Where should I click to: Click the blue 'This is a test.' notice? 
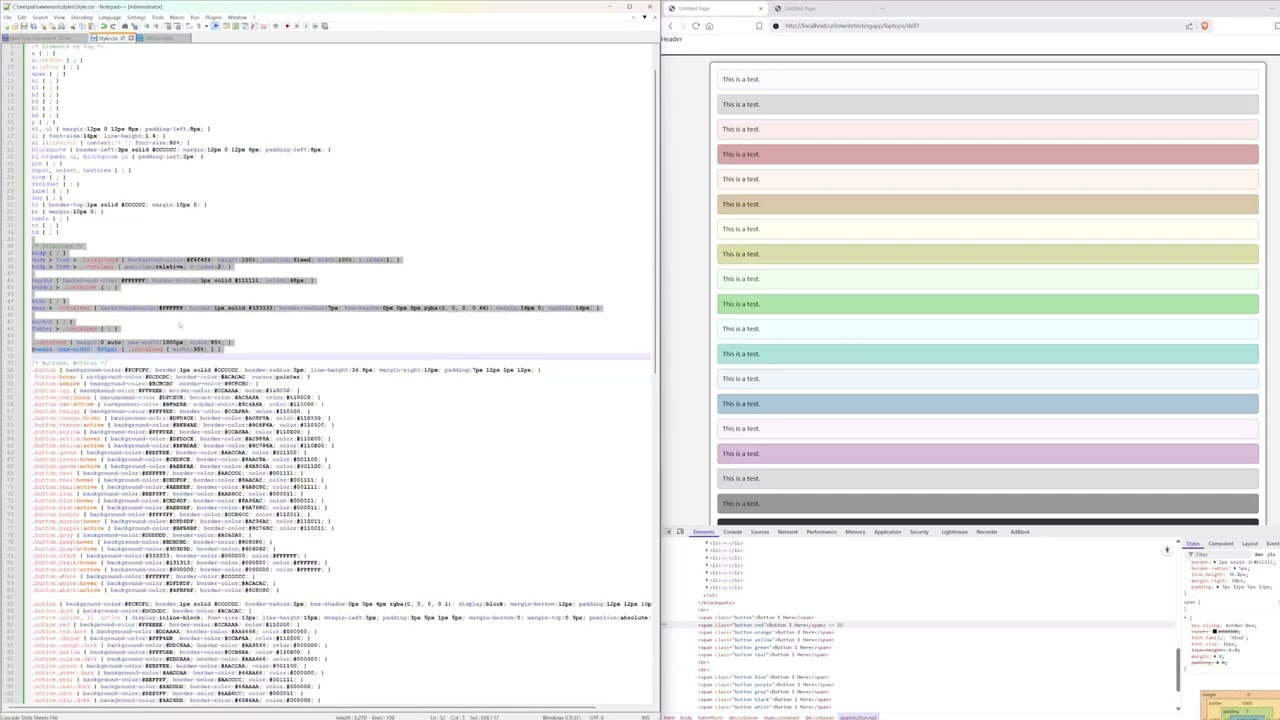(988, 404)
